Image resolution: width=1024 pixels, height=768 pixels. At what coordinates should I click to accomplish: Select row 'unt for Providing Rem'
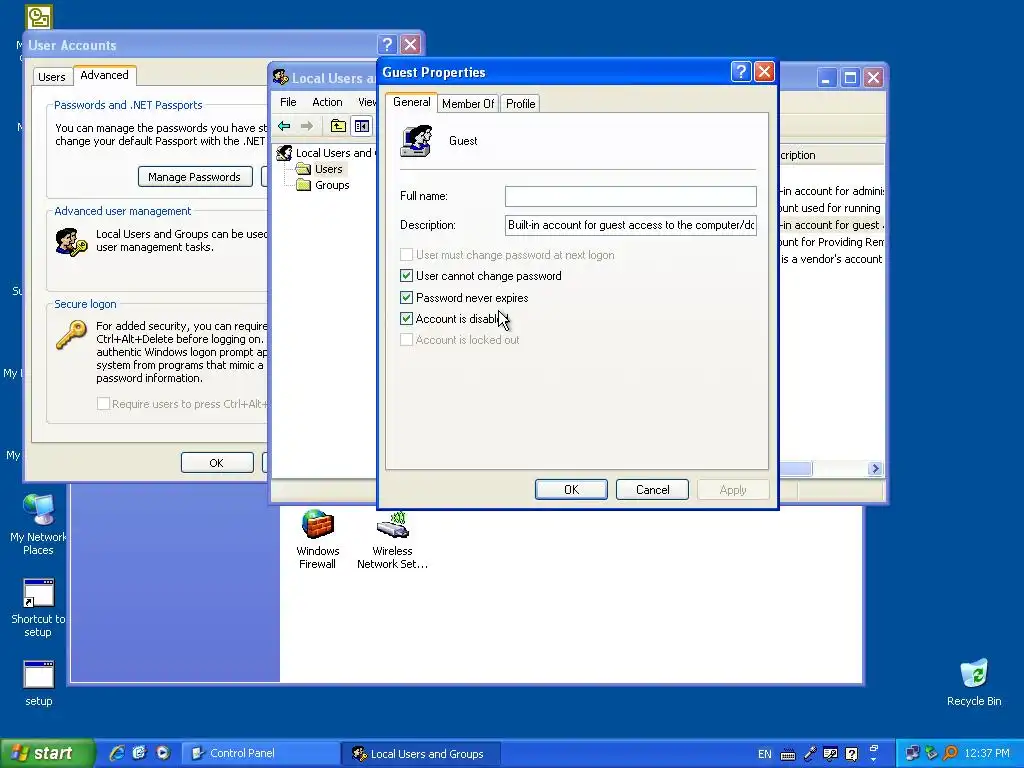point(831,242)
